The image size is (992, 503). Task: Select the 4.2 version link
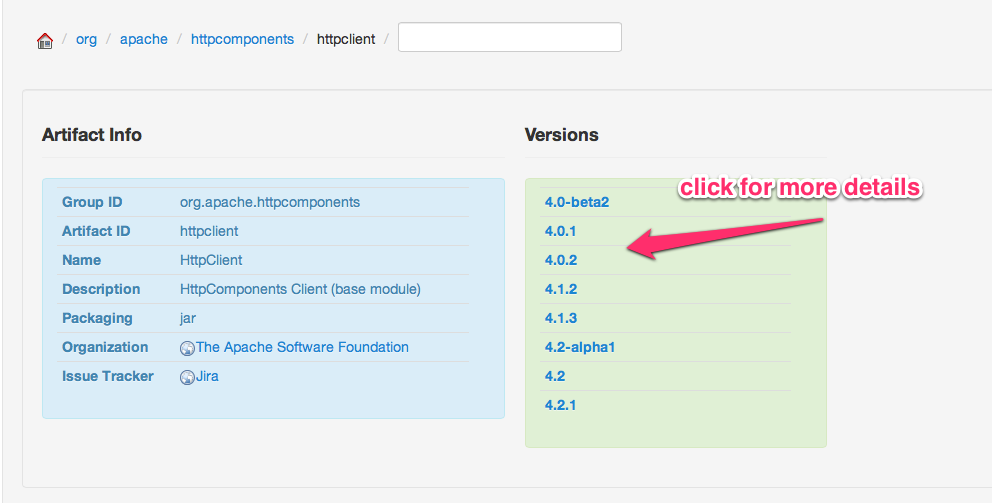point(555,376)
